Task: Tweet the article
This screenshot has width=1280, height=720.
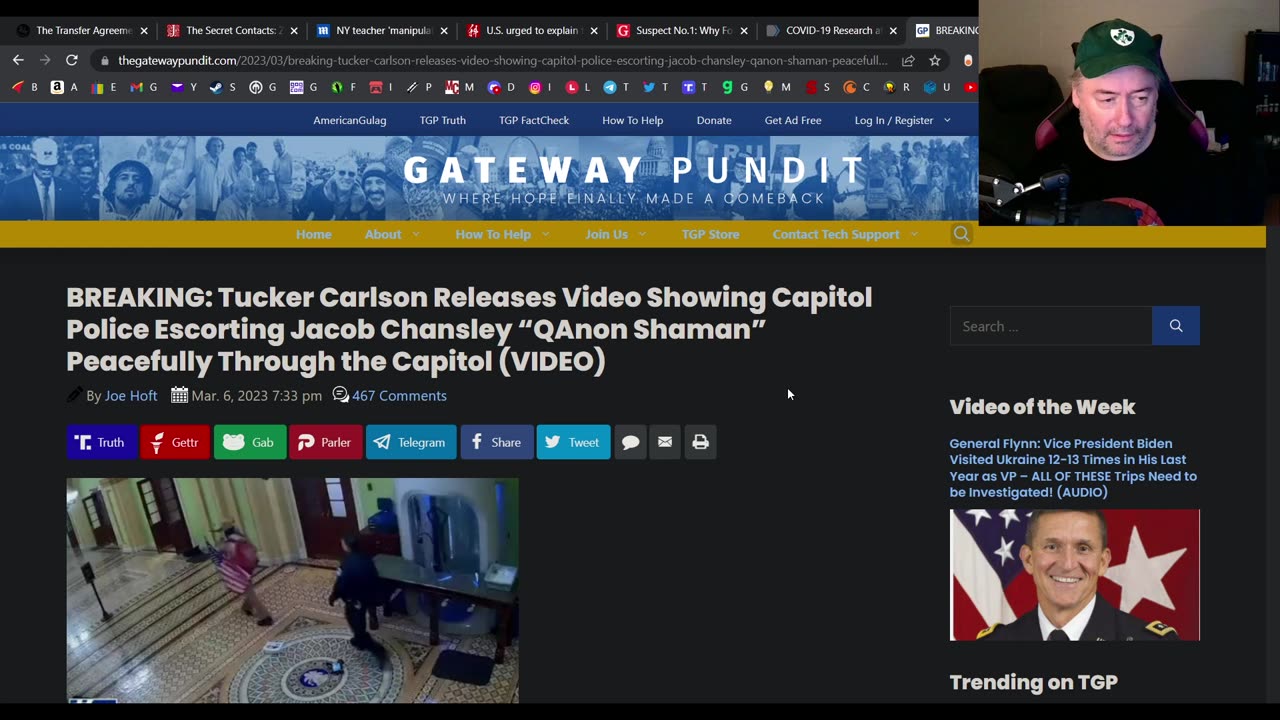Action: (573, 442)
